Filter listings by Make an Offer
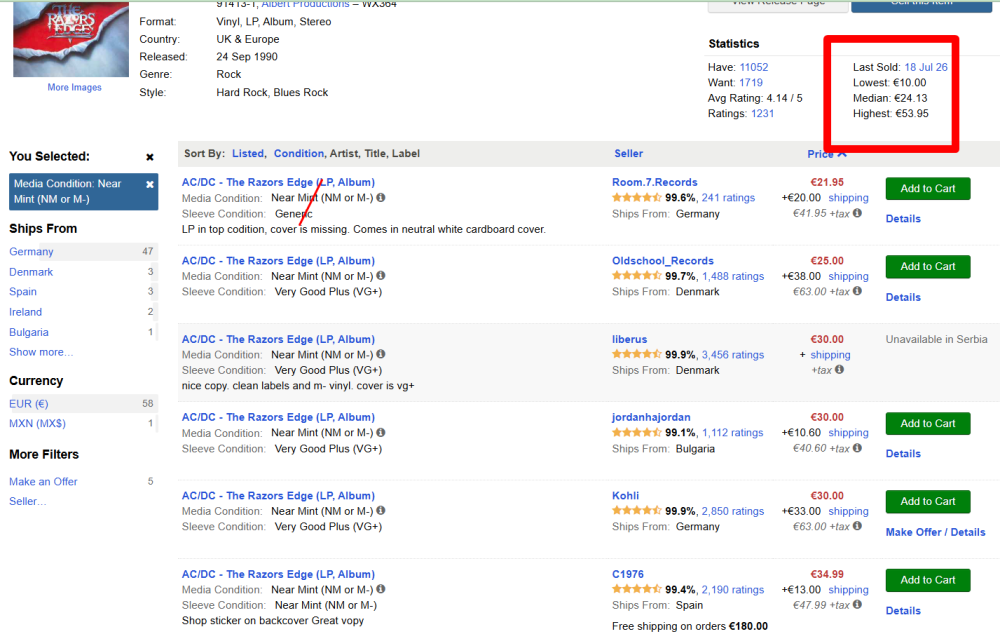 coord(43,482)
